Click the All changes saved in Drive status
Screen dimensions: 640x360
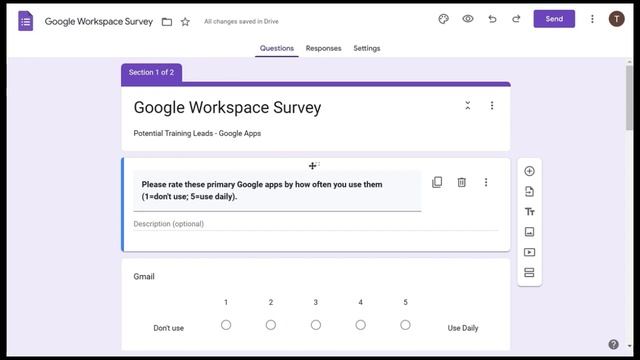click(241, 21)
